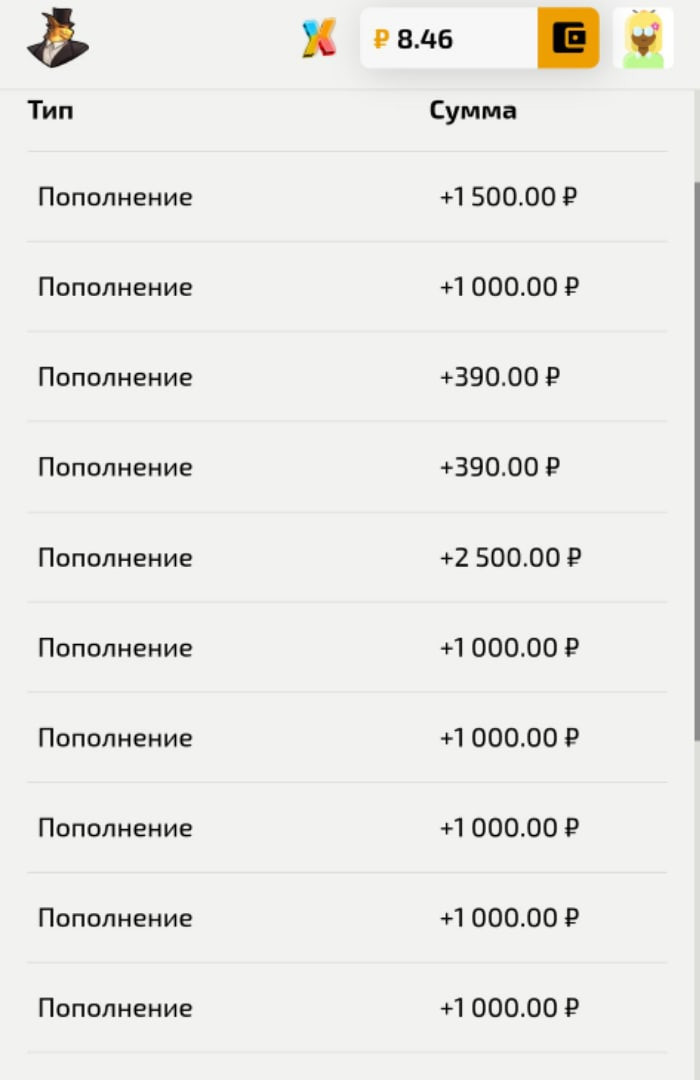
Task: Open the user avatar profile
Action: click(x=643, y=38)
